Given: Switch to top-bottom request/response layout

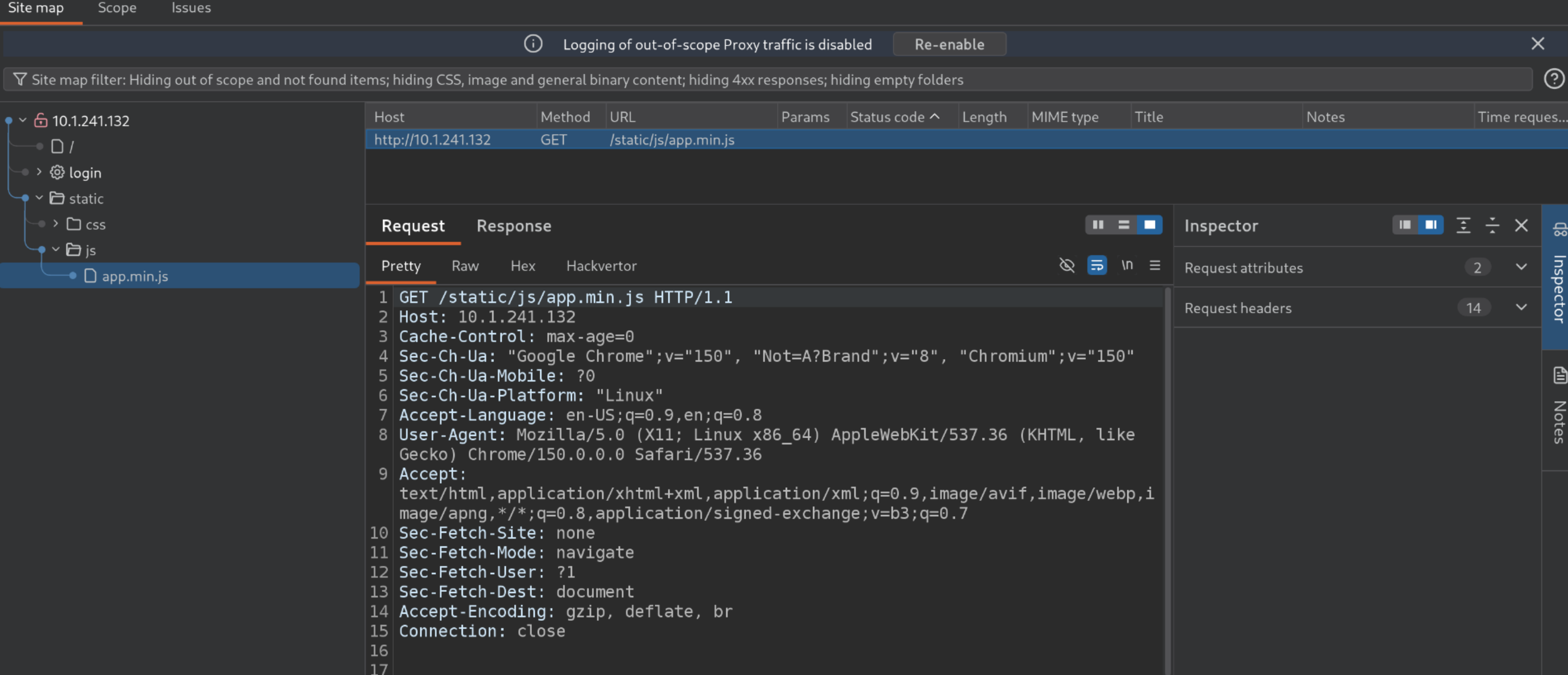Looking at the screenshot, I should click(x=1124, y=225).
